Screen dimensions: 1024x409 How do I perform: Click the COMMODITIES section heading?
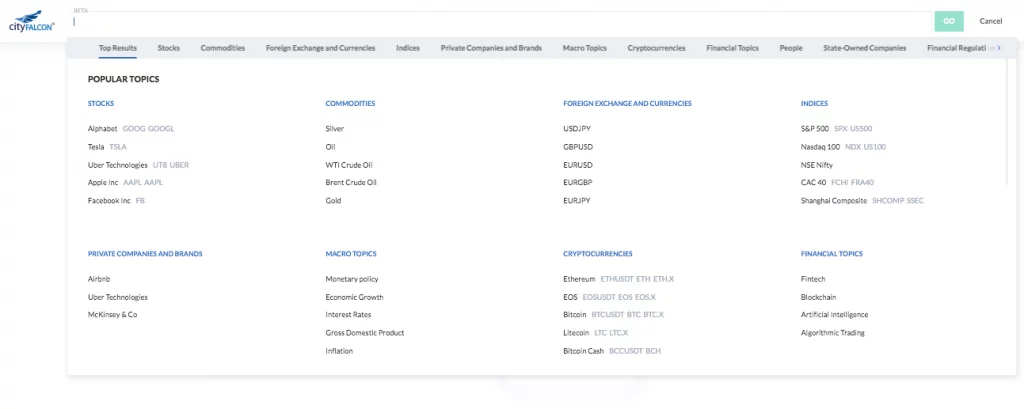(350, 103)
